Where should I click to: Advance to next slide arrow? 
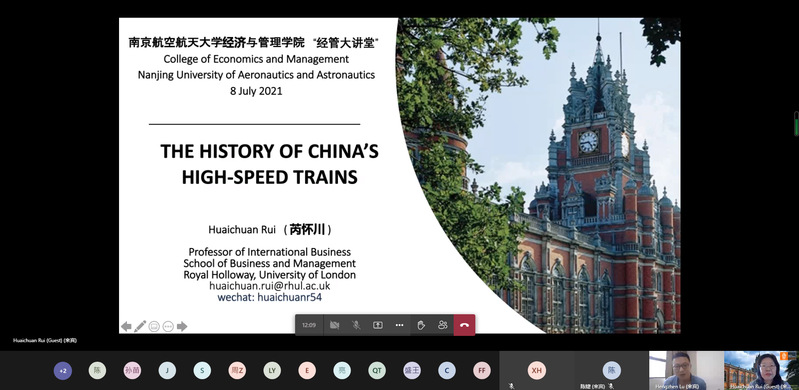click(x=182, y=326)
